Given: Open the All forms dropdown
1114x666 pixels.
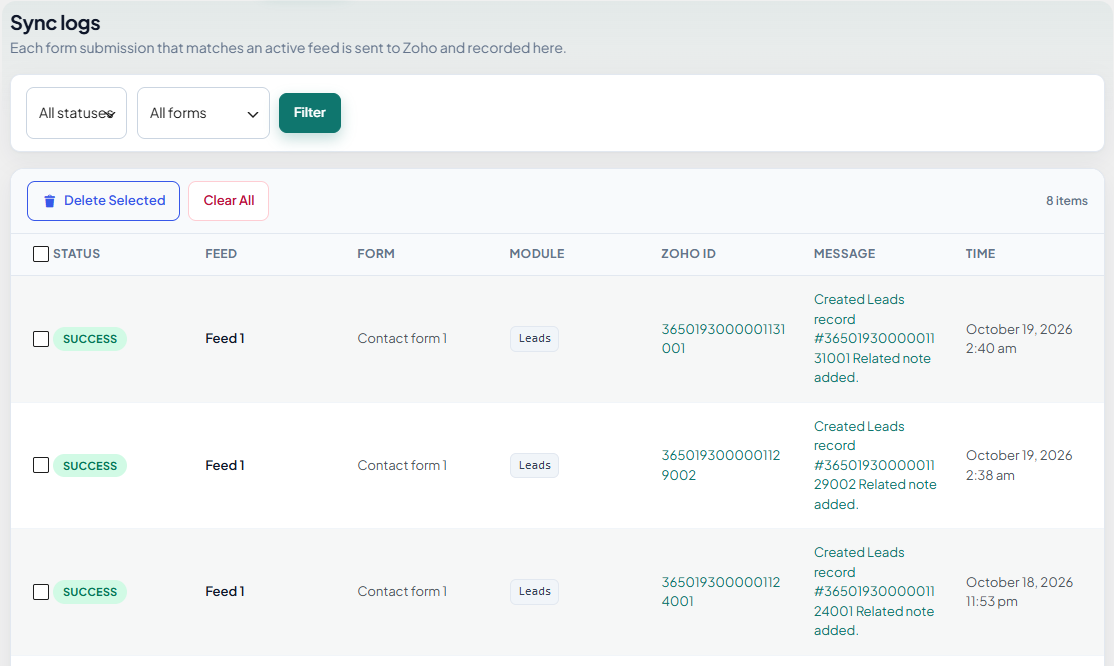Looking at the screenshot, I should [x=203, y=113].
